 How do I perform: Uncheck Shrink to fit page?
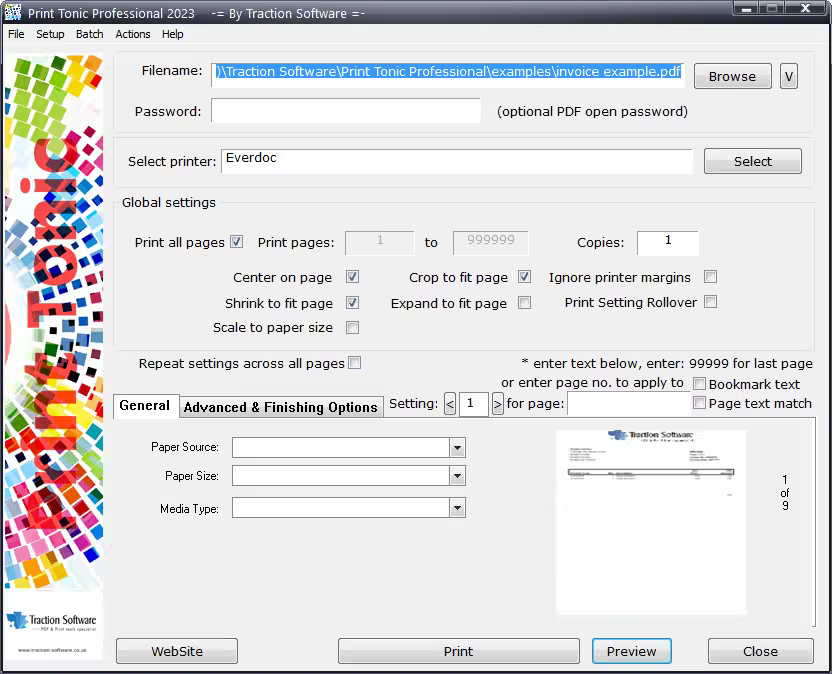pos(352,303)
